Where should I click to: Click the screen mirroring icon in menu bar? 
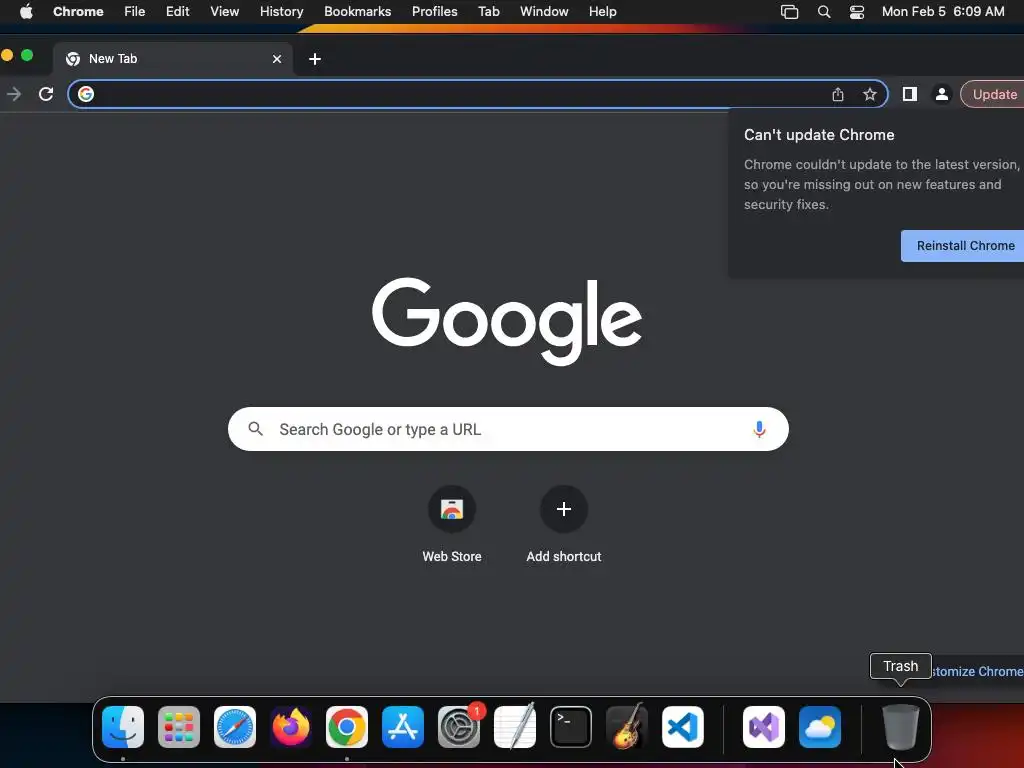point(790,12)
